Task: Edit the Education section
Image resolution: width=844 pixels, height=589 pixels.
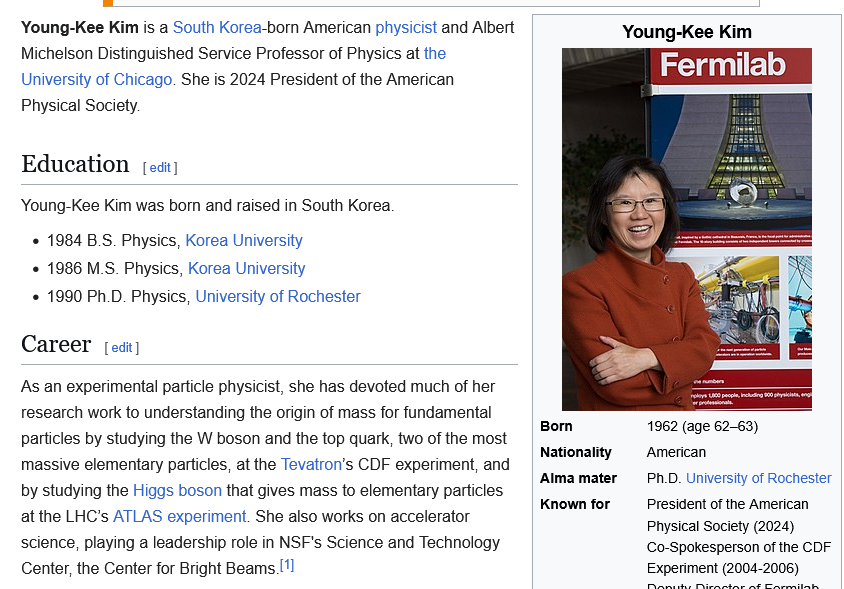Action: coord(160,167)
